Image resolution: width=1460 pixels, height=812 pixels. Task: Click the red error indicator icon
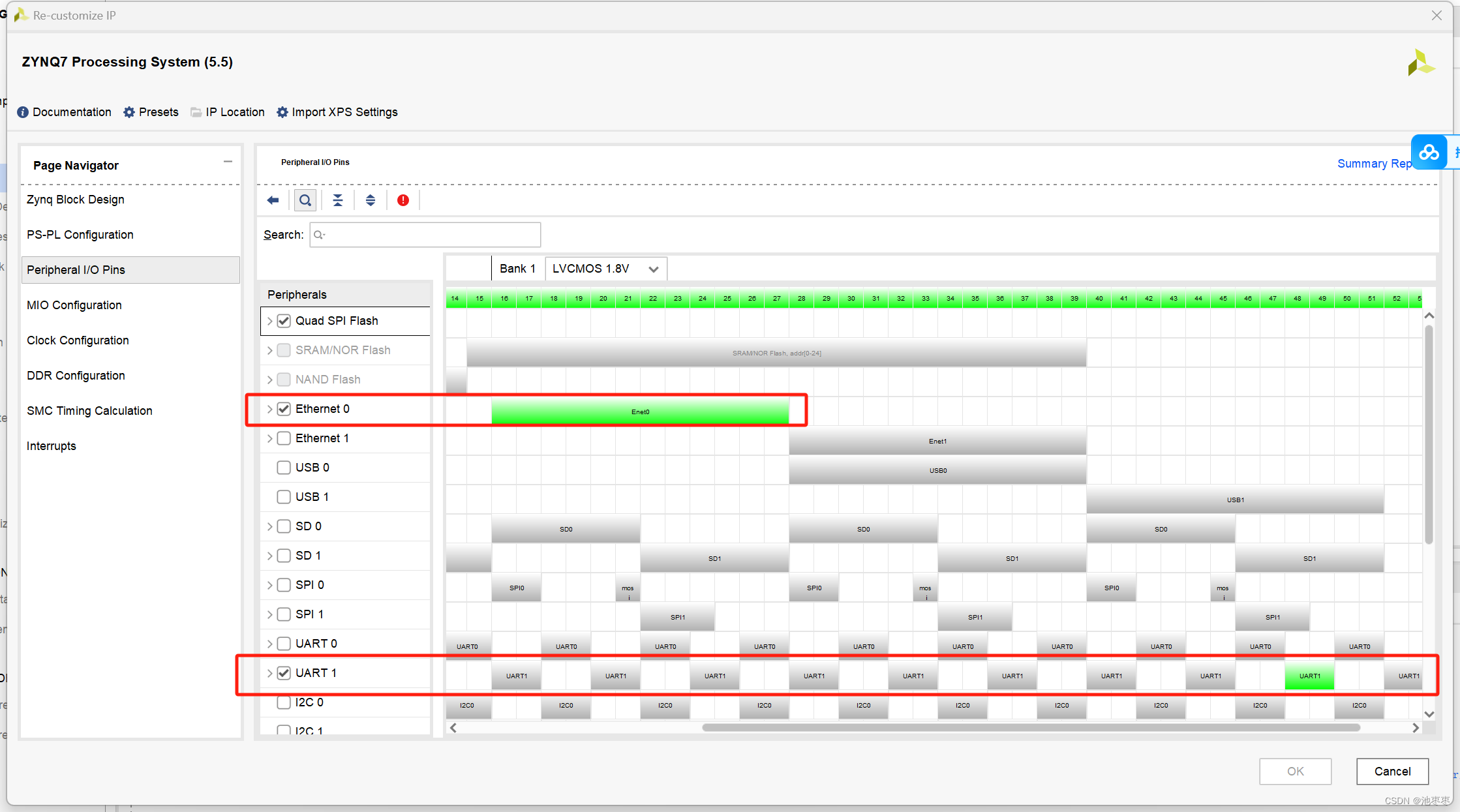coord(403,200)
